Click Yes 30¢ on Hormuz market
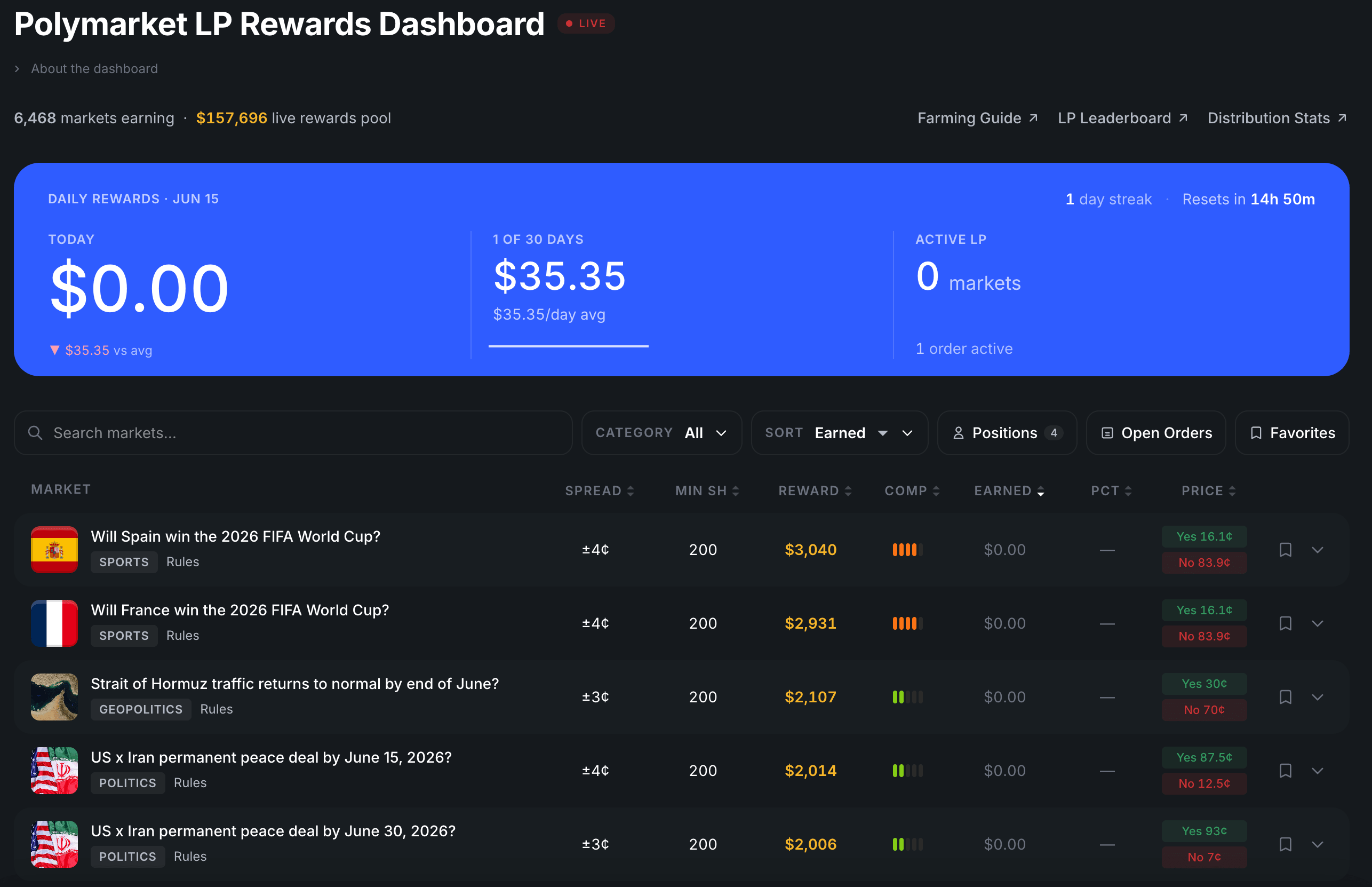 (x=1204, y=684)
